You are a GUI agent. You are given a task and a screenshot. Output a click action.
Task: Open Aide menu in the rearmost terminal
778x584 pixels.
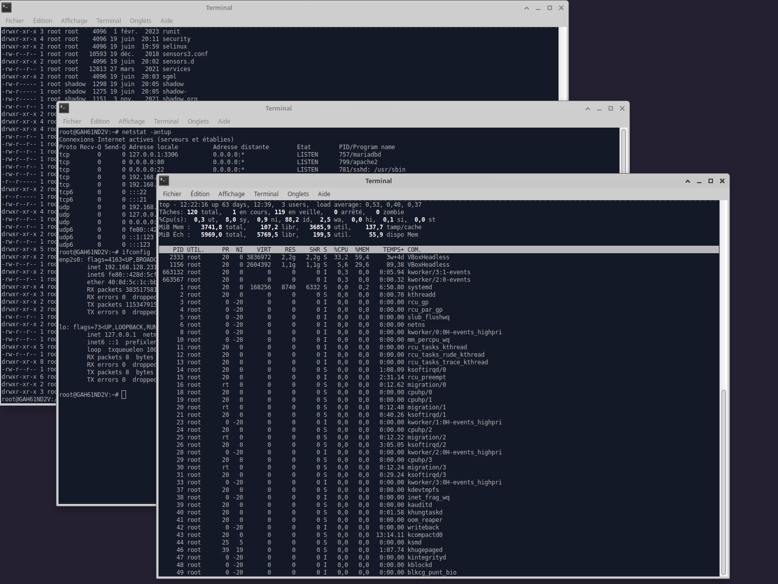(166, 20)
